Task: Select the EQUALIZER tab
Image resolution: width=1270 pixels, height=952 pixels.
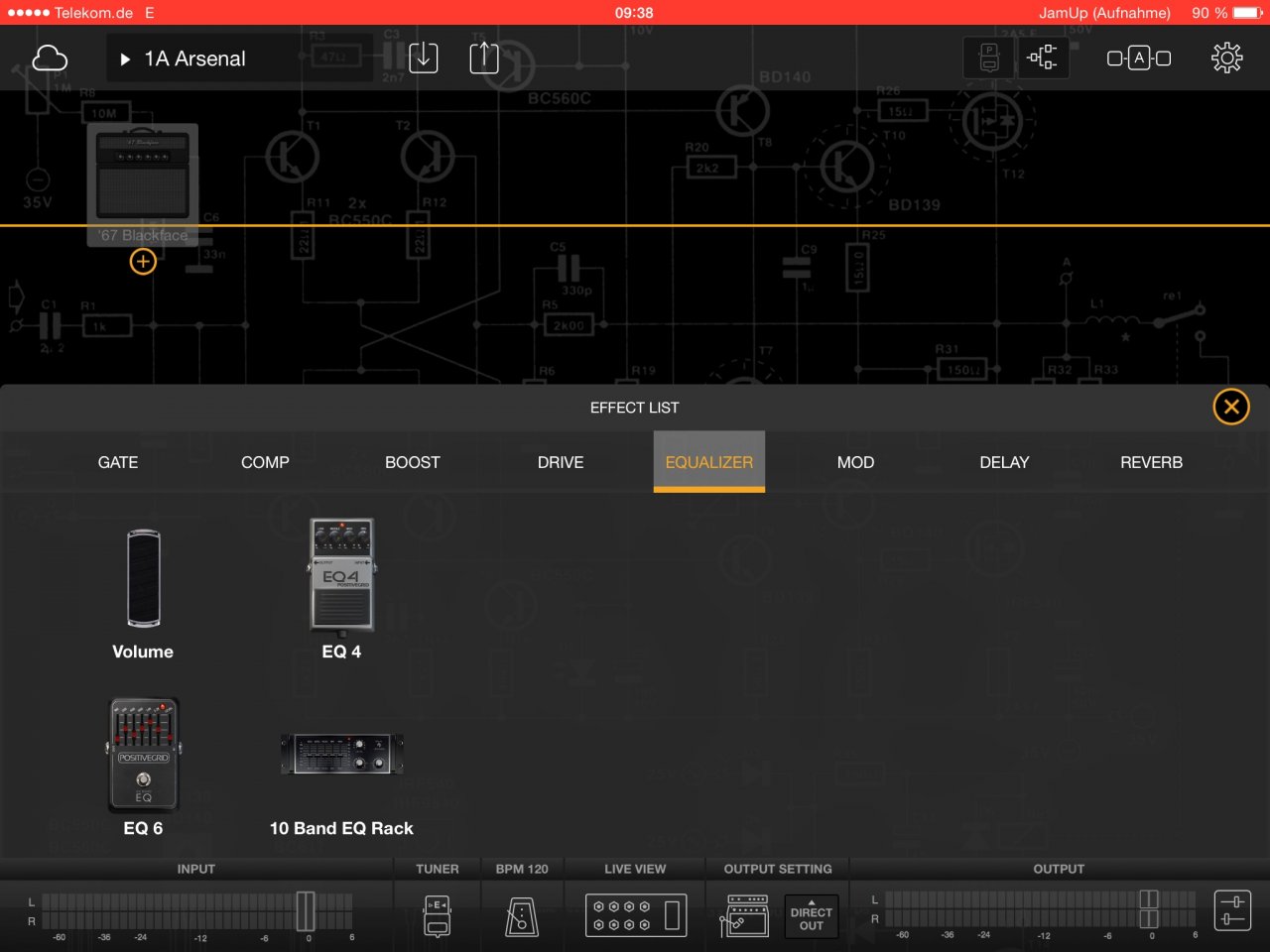Action: (709, 462)
